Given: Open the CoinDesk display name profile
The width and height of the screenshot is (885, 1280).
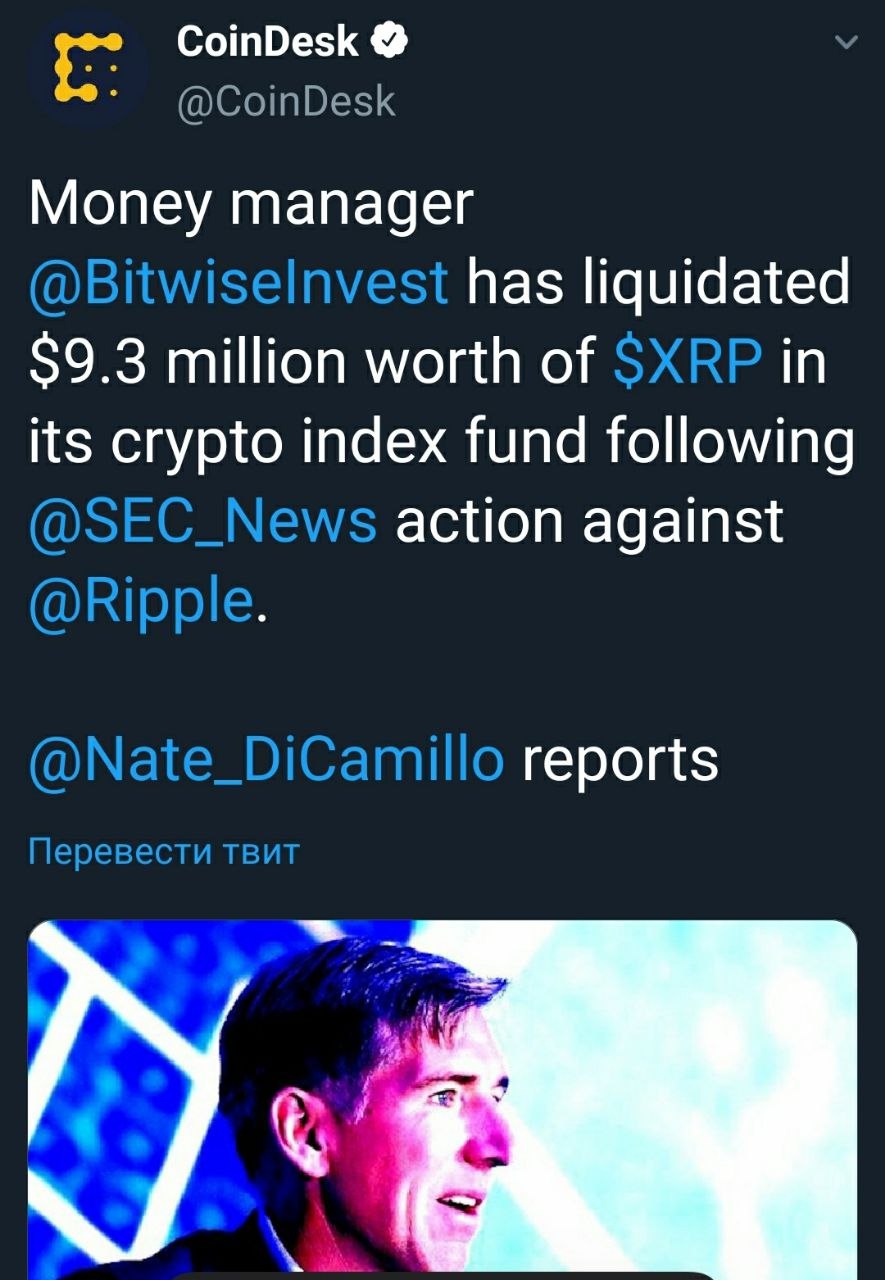Looking at the screenshot, I should [268, 41].
